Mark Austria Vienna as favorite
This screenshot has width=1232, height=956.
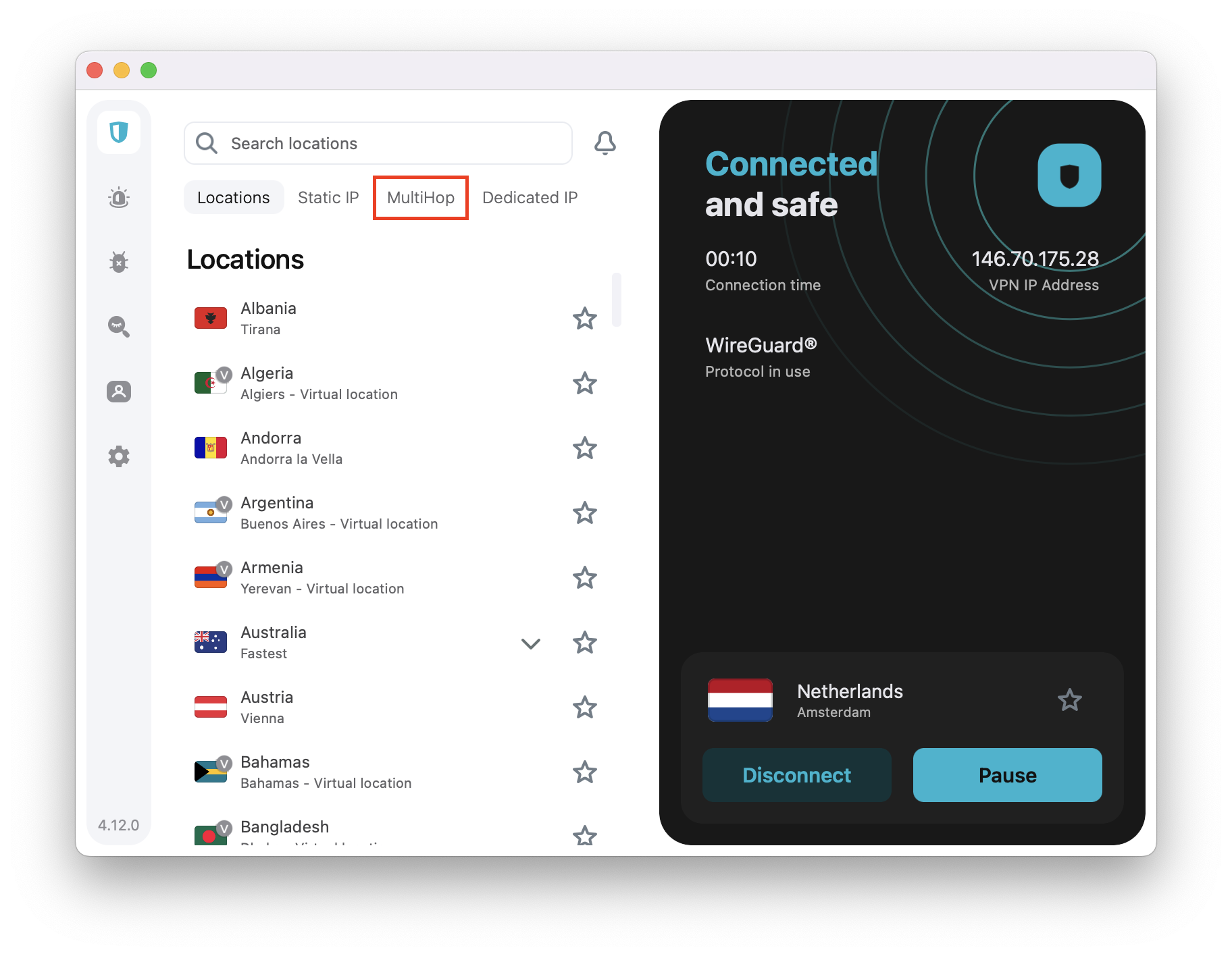585,708
